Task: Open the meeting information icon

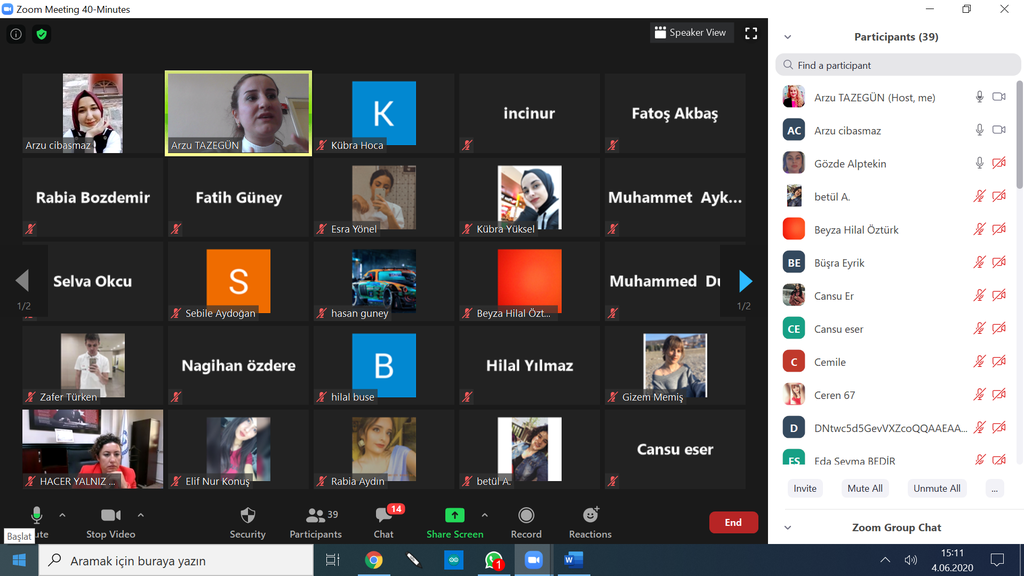Action: [16, 34]
